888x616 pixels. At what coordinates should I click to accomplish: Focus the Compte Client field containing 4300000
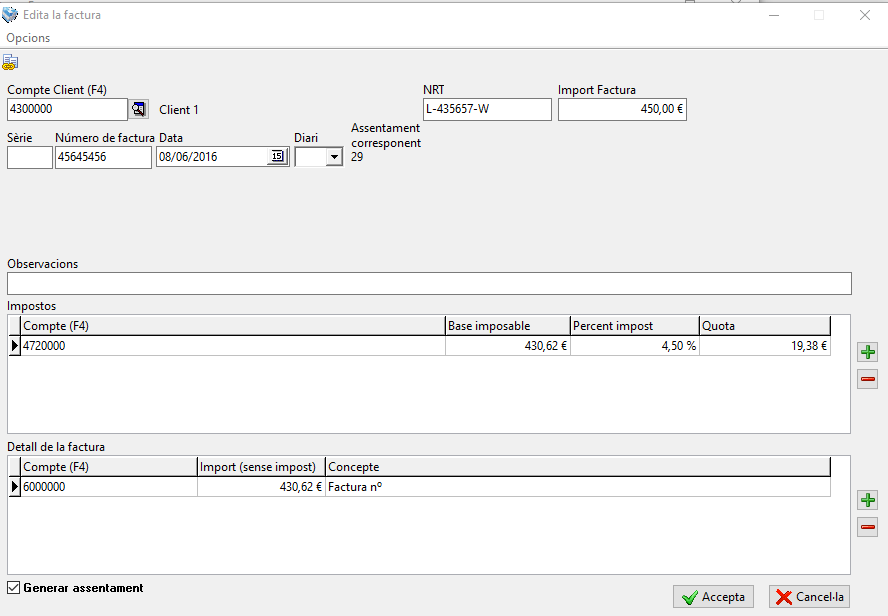click(67, 109)
